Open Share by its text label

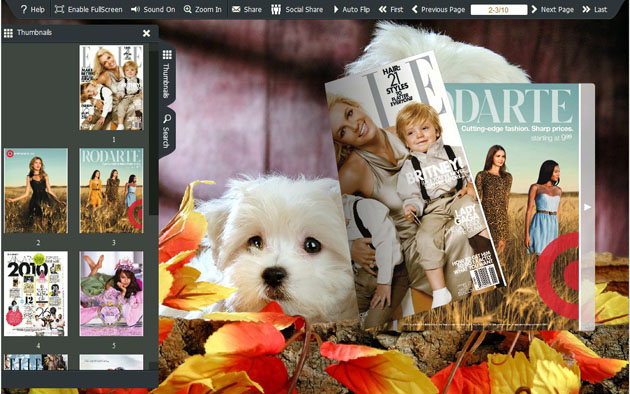click(252, 9)
